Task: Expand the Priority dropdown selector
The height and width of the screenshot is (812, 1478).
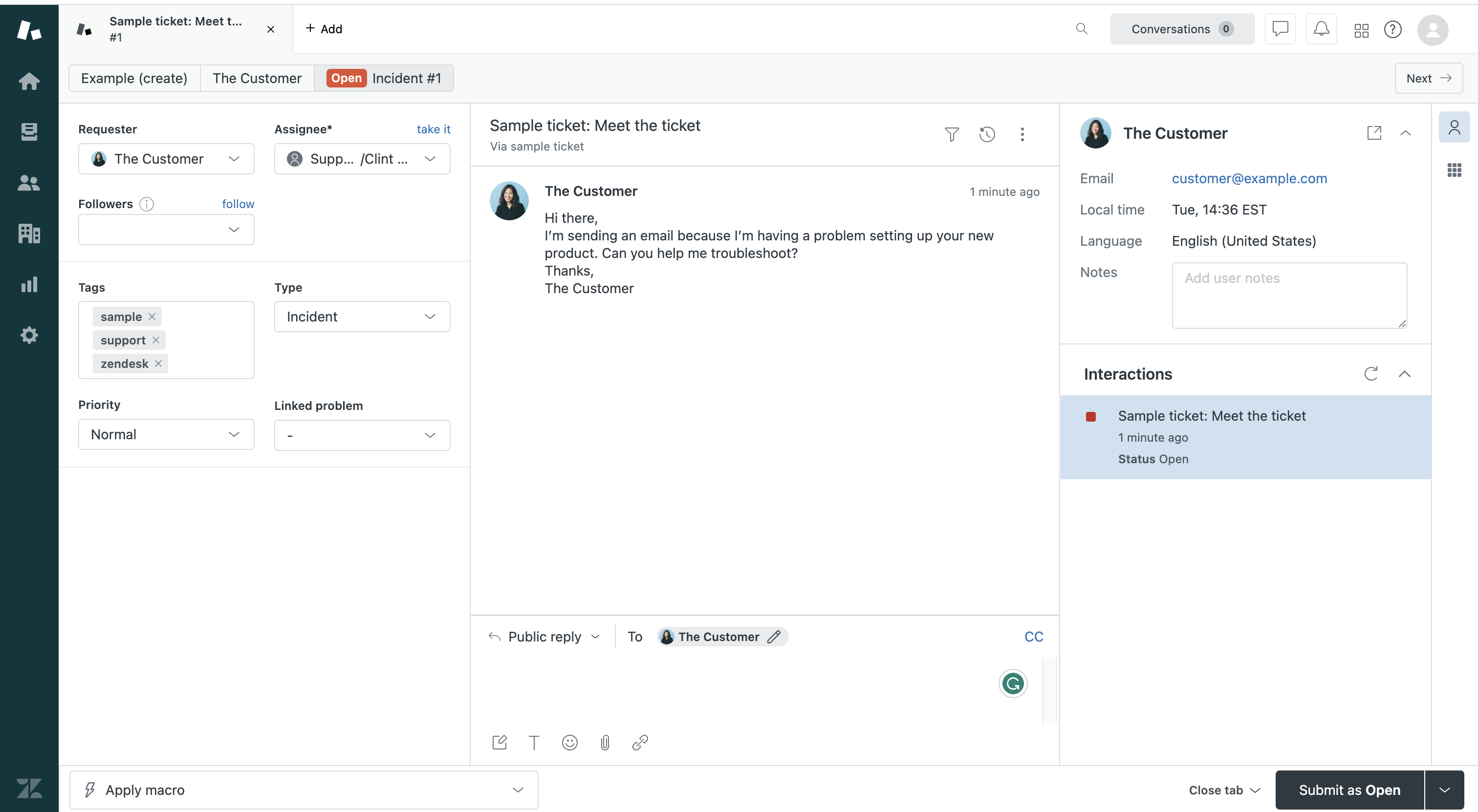Action: coord(166,434)
